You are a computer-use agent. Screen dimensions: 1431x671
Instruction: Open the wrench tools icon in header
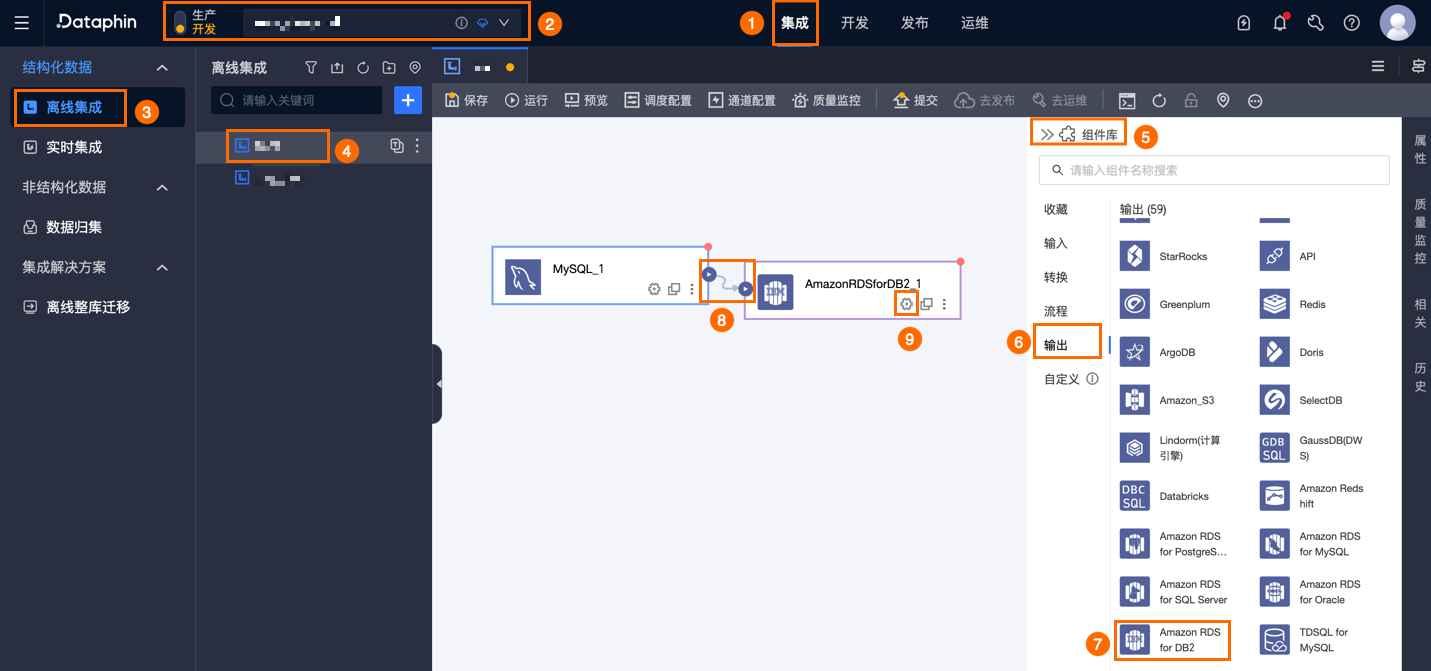(x=1316, y=22)
